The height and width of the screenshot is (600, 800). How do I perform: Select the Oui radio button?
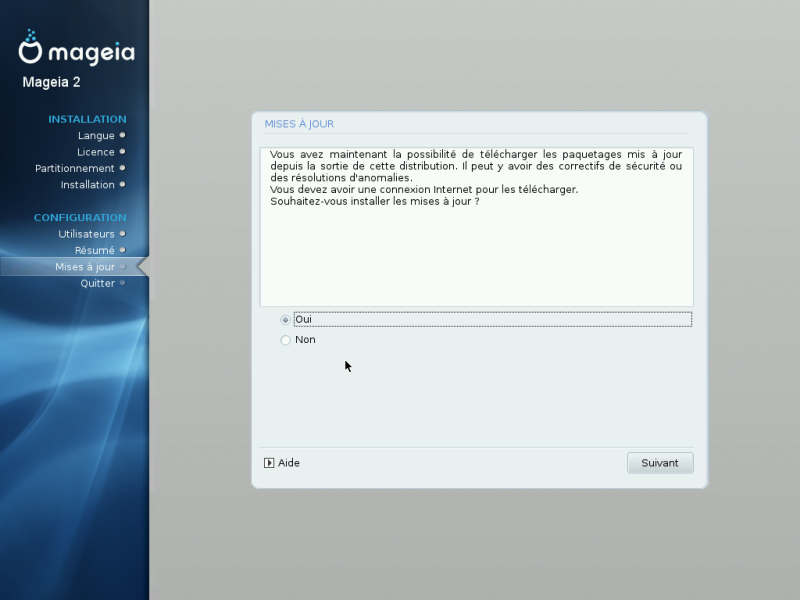(x=285, y=320)
